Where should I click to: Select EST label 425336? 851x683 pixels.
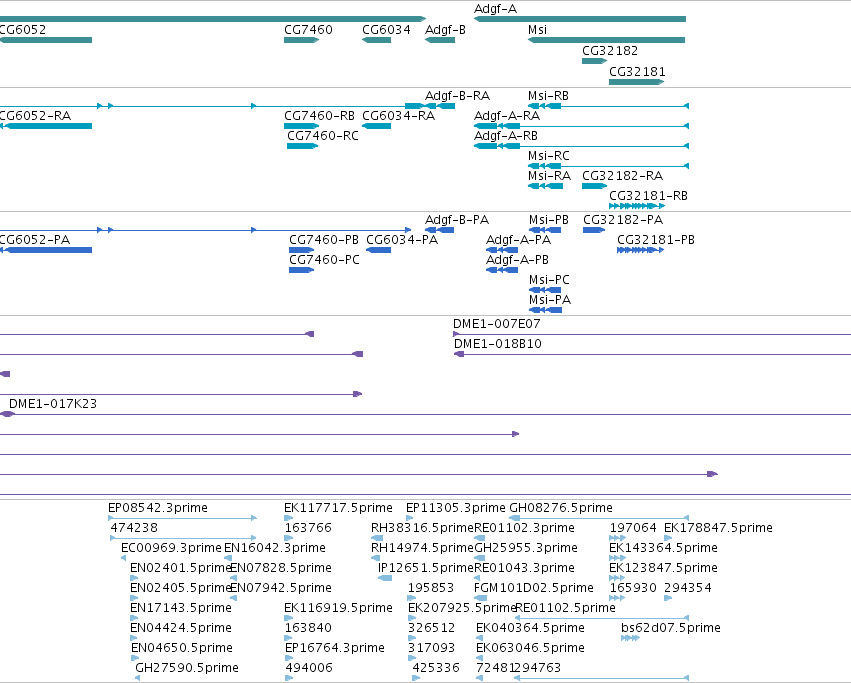(436, 668)
